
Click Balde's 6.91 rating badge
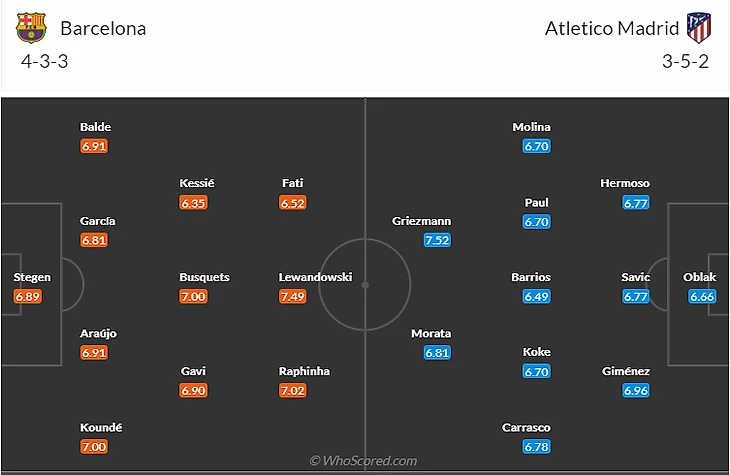95,146
